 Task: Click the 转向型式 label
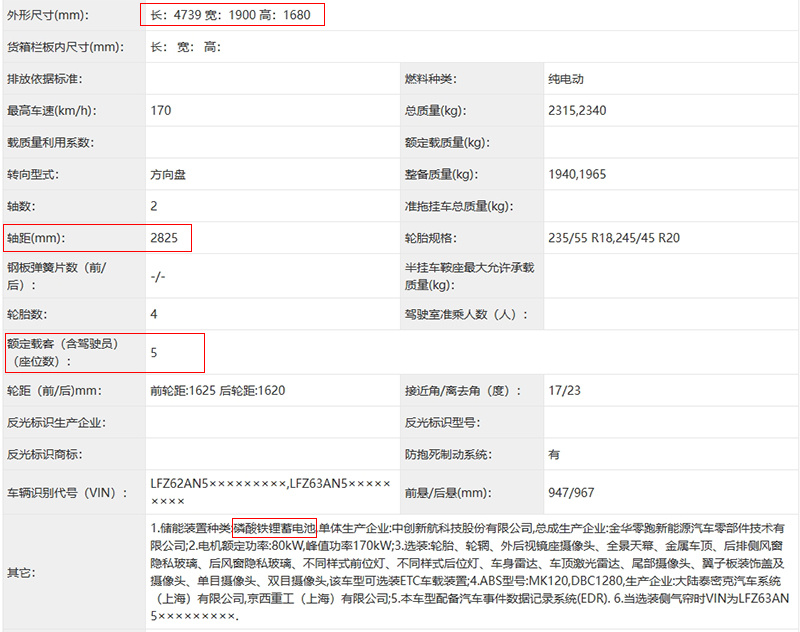[33, 174]
